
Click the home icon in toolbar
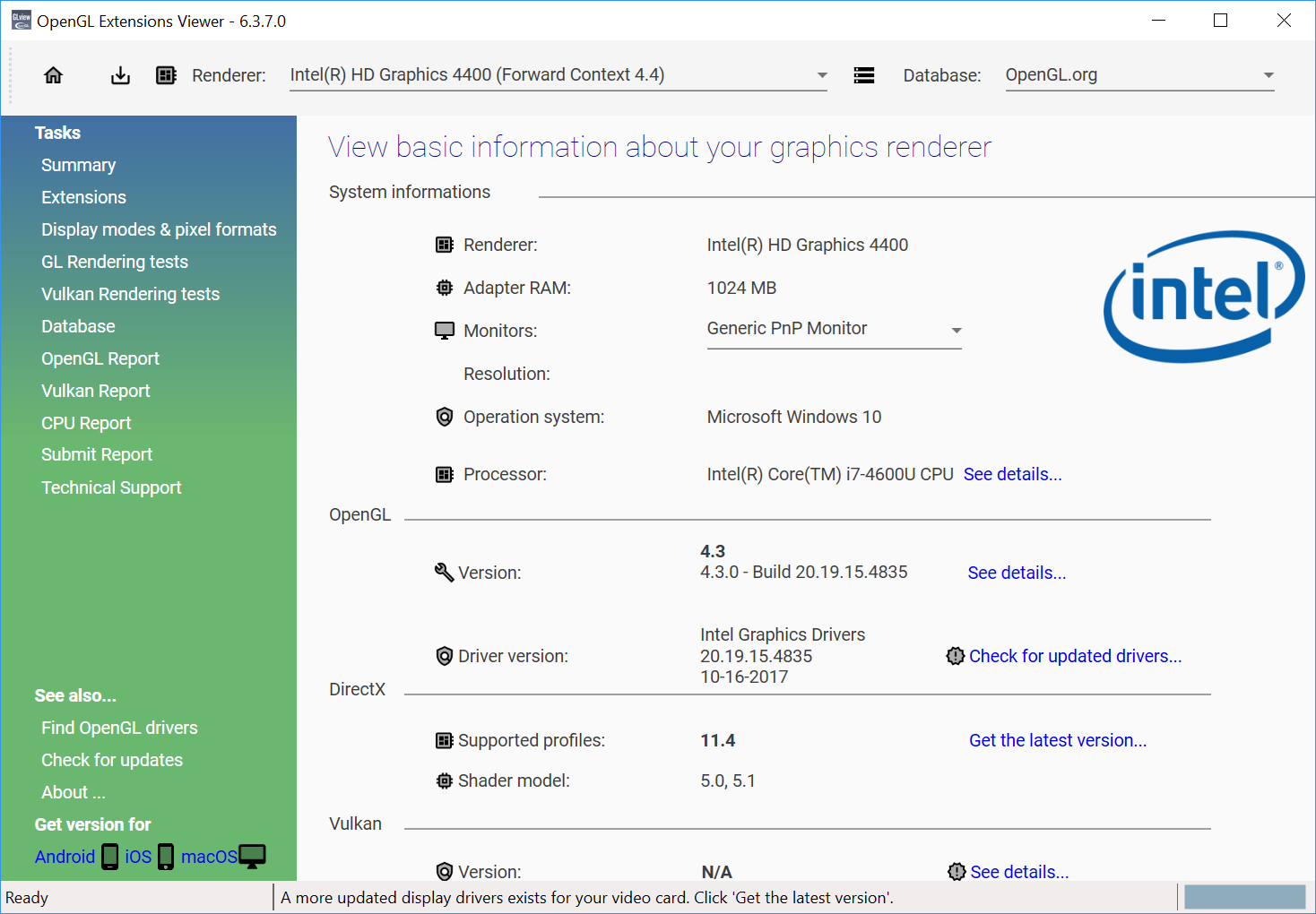tap(54, 75)
